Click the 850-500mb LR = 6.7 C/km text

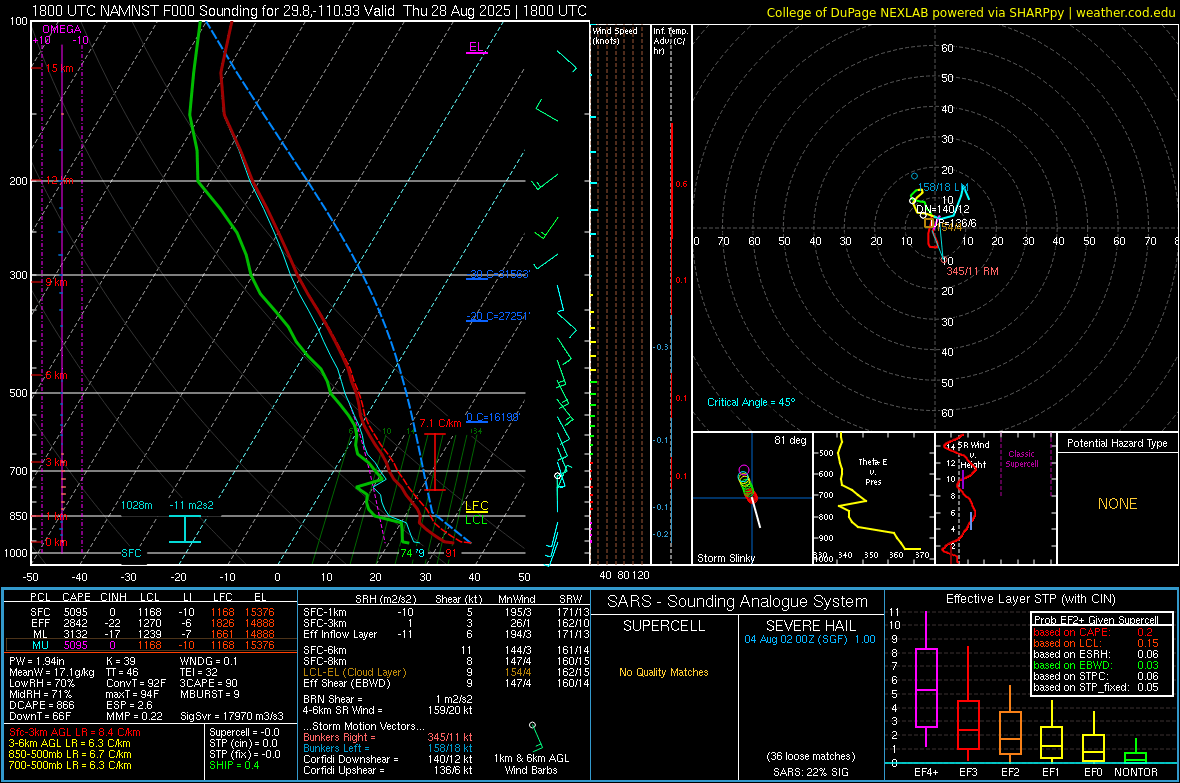[70, 754]
